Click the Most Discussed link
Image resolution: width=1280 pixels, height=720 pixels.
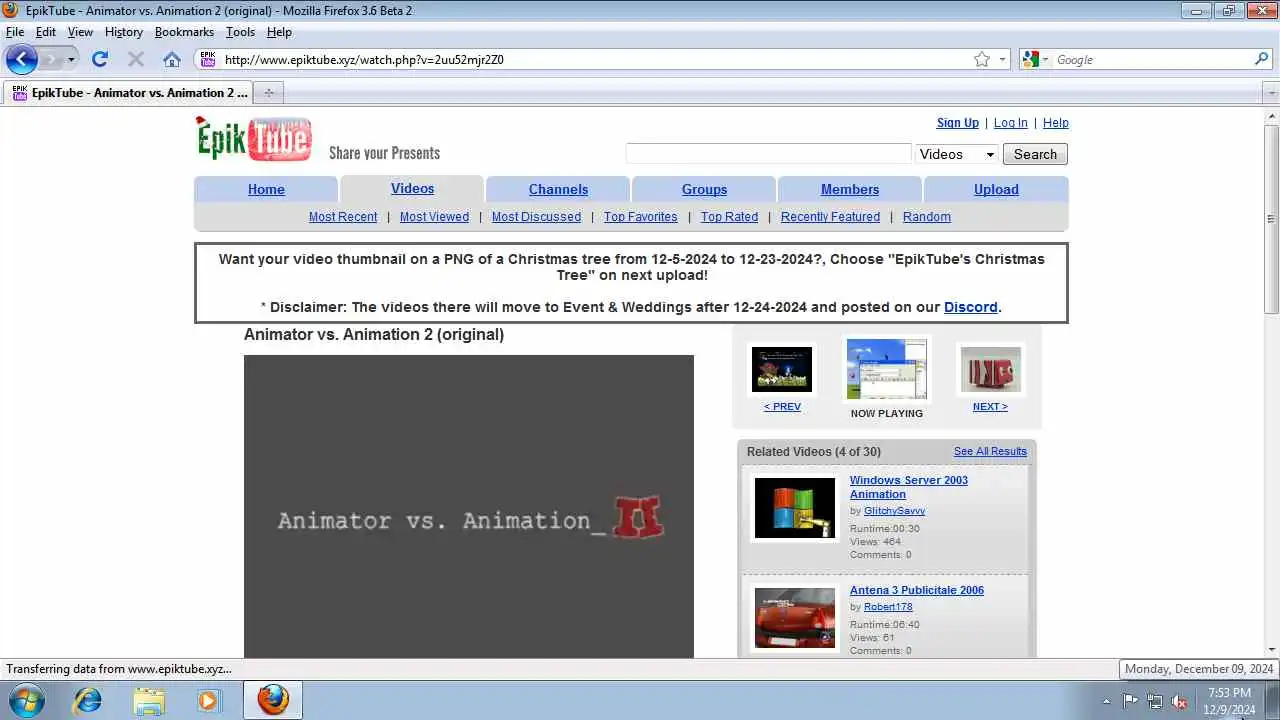(x=536, y=217)
